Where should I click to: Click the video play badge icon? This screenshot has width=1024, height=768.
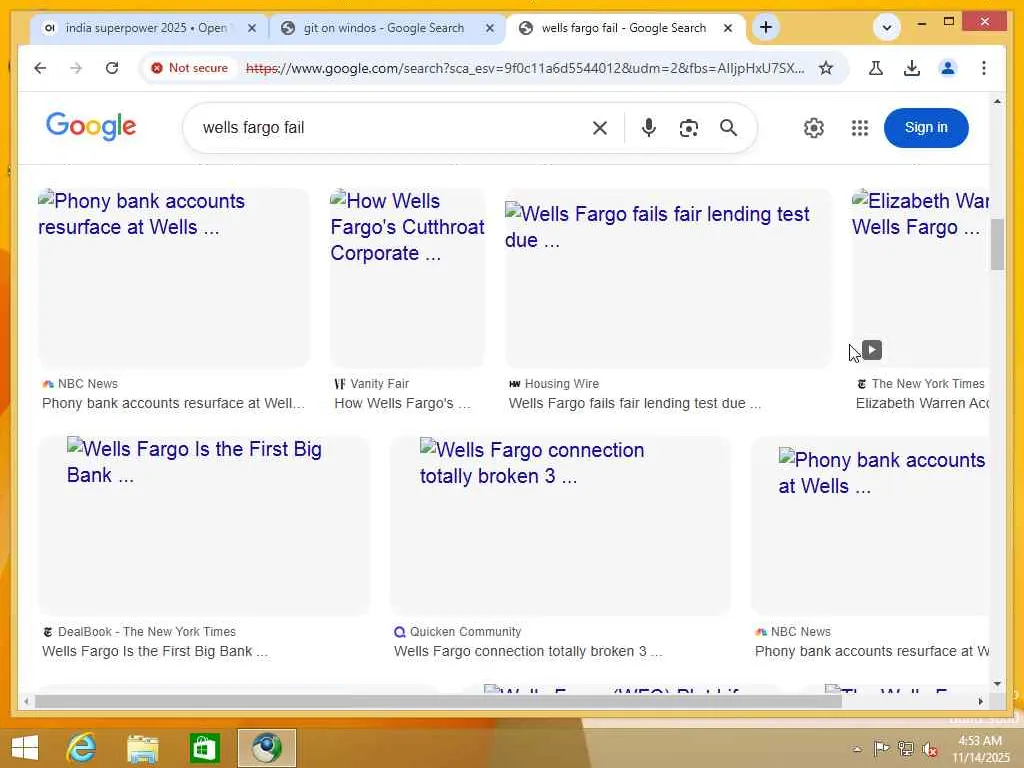click(872, 350)
